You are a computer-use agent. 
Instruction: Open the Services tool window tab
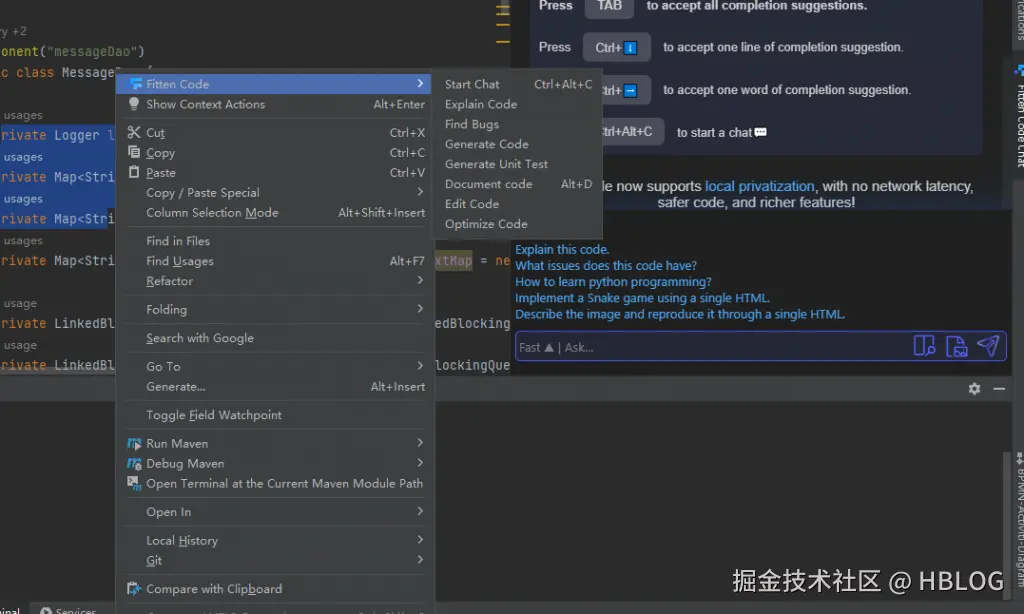[x=68, y=610]
